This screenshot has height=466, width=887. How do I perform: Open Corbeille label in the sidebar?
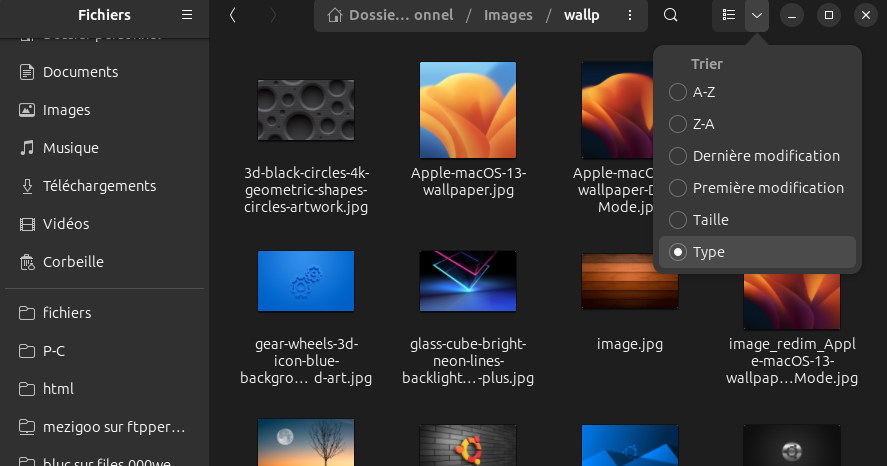(74, 262)
